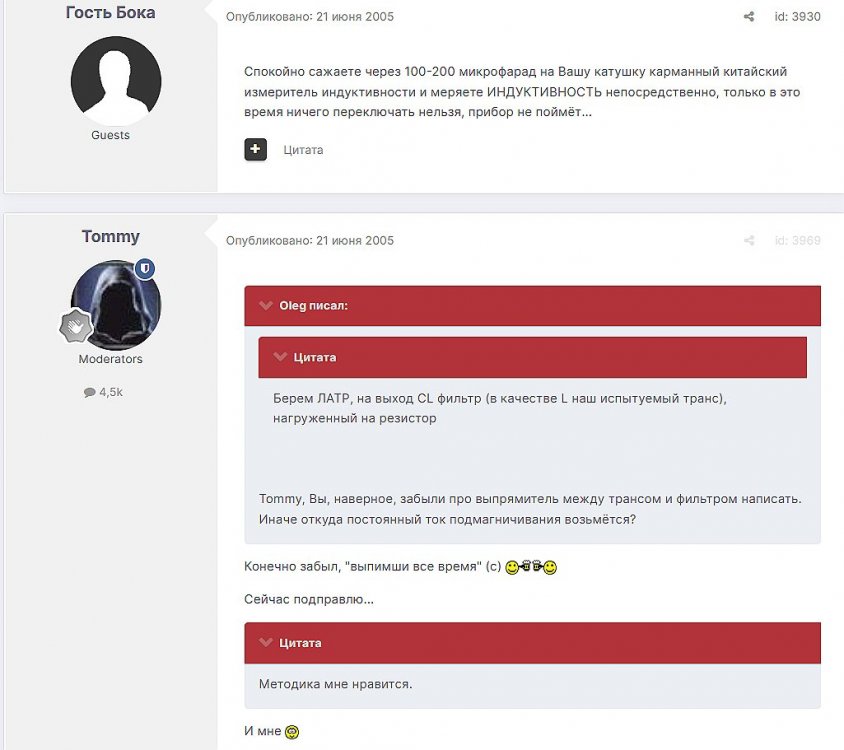Collapse the 'Oleg писал:' quote block
The width and height of the screenshot is (844, 750).
tap(266, 306)
